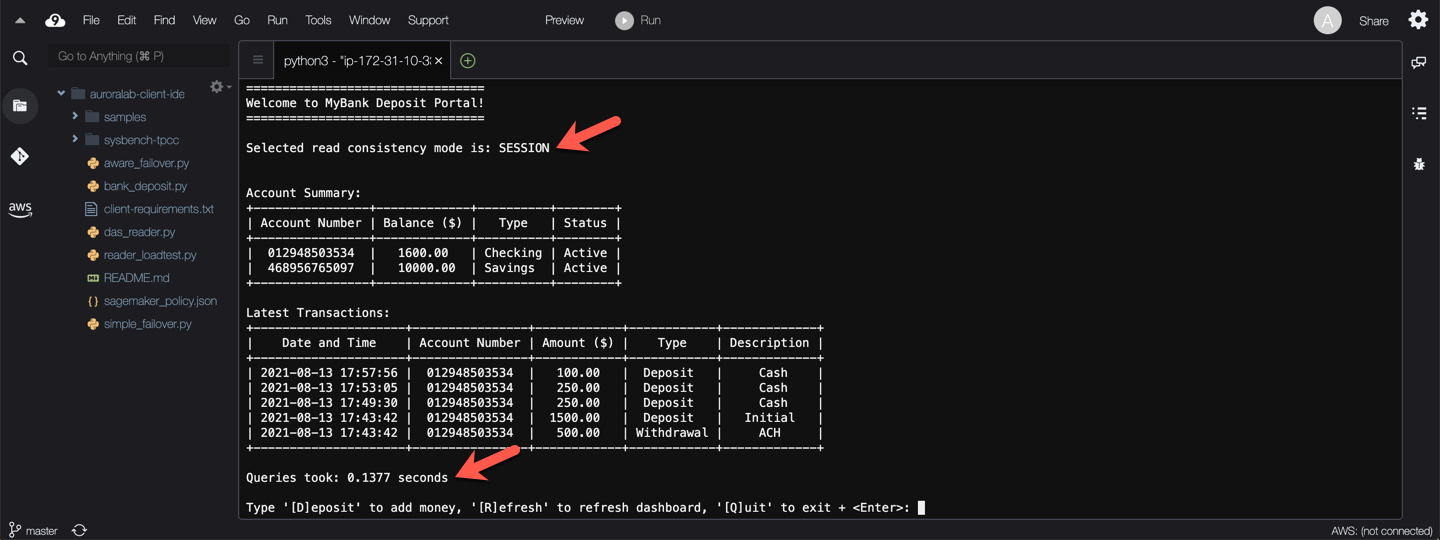The width and height of the screenshot is (1440, 540).
Task: Expand the sysbench-tpcc folder
Action: click(75, 140)
